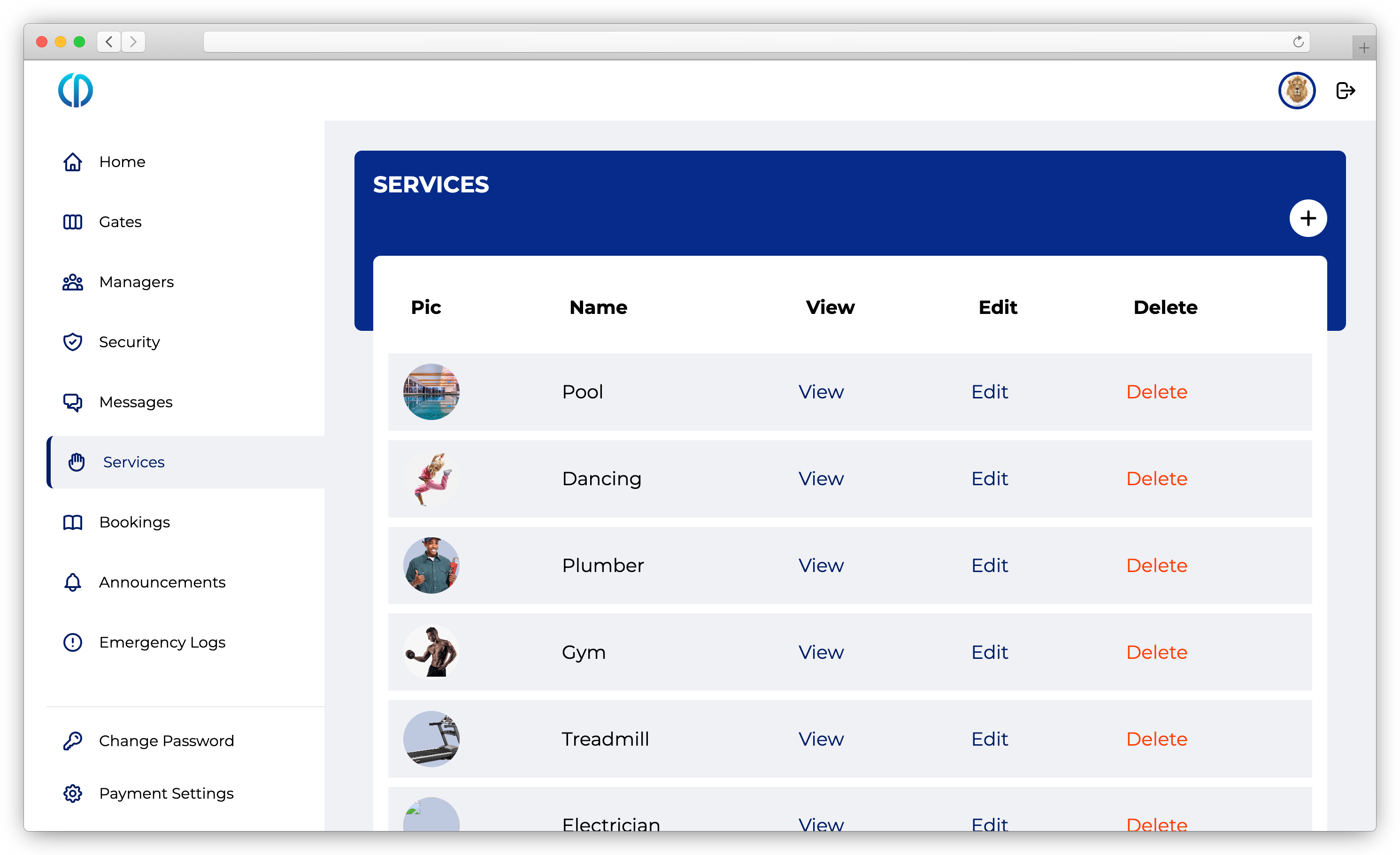1400x855 pixels.
Task: Go to Managers menu item
Action: click(x=136, y=282)
